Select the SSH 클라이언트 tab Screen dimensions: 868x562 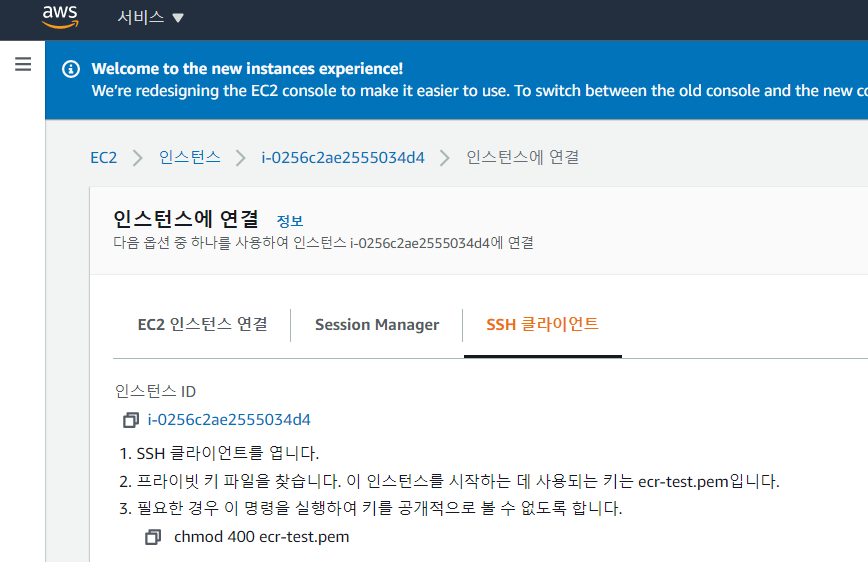point(542,324)
